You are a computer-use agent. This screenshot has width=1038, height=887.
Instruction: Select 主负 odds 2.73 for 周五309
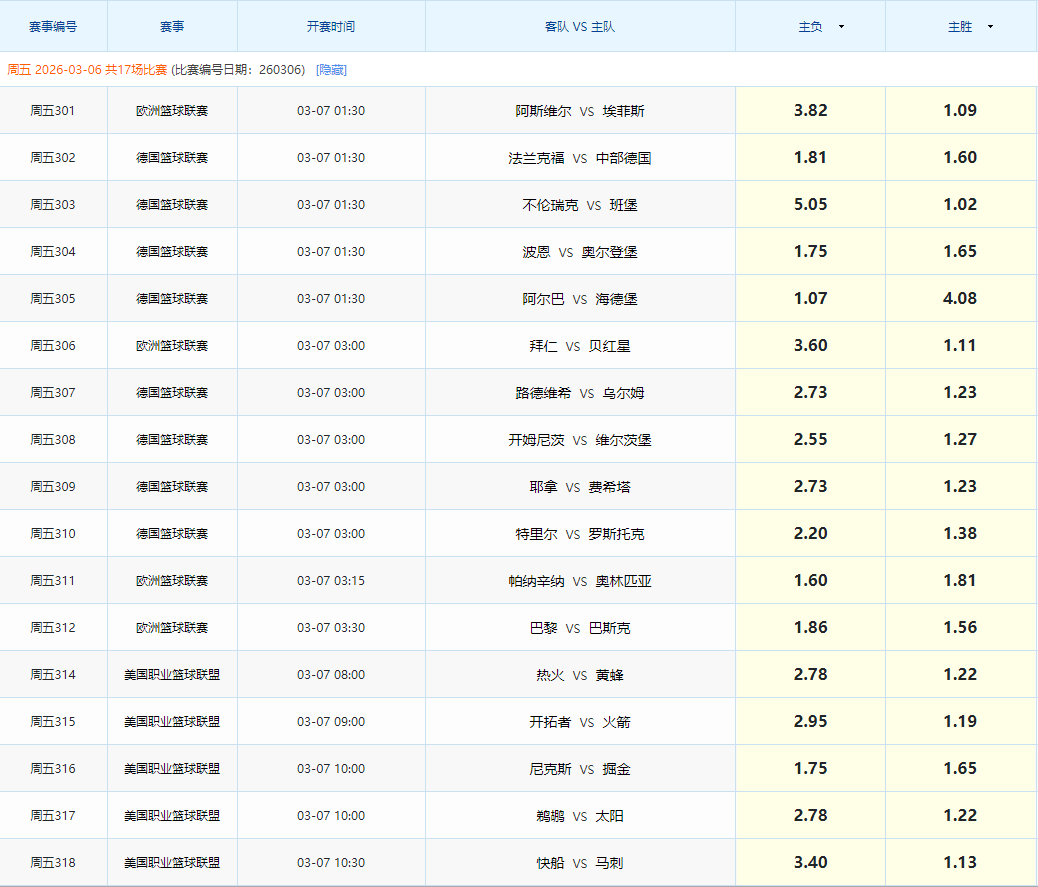tap(810, 487)
